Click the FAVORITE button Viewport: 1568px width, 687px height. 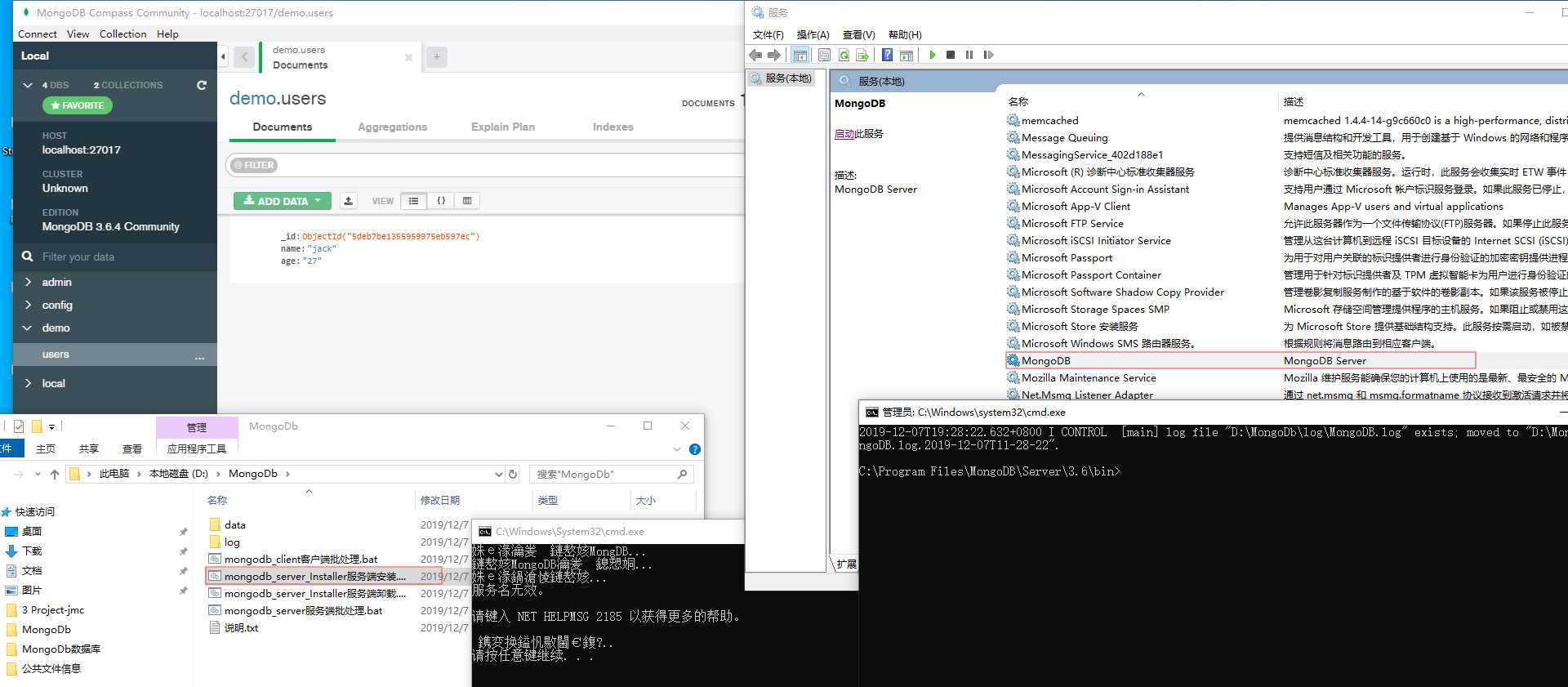(78, 105)
